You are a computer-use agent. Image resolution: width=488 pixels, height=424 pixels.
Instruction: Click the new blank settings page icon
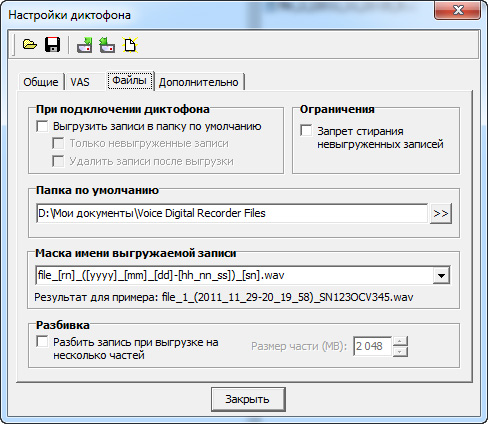(130, 45)
